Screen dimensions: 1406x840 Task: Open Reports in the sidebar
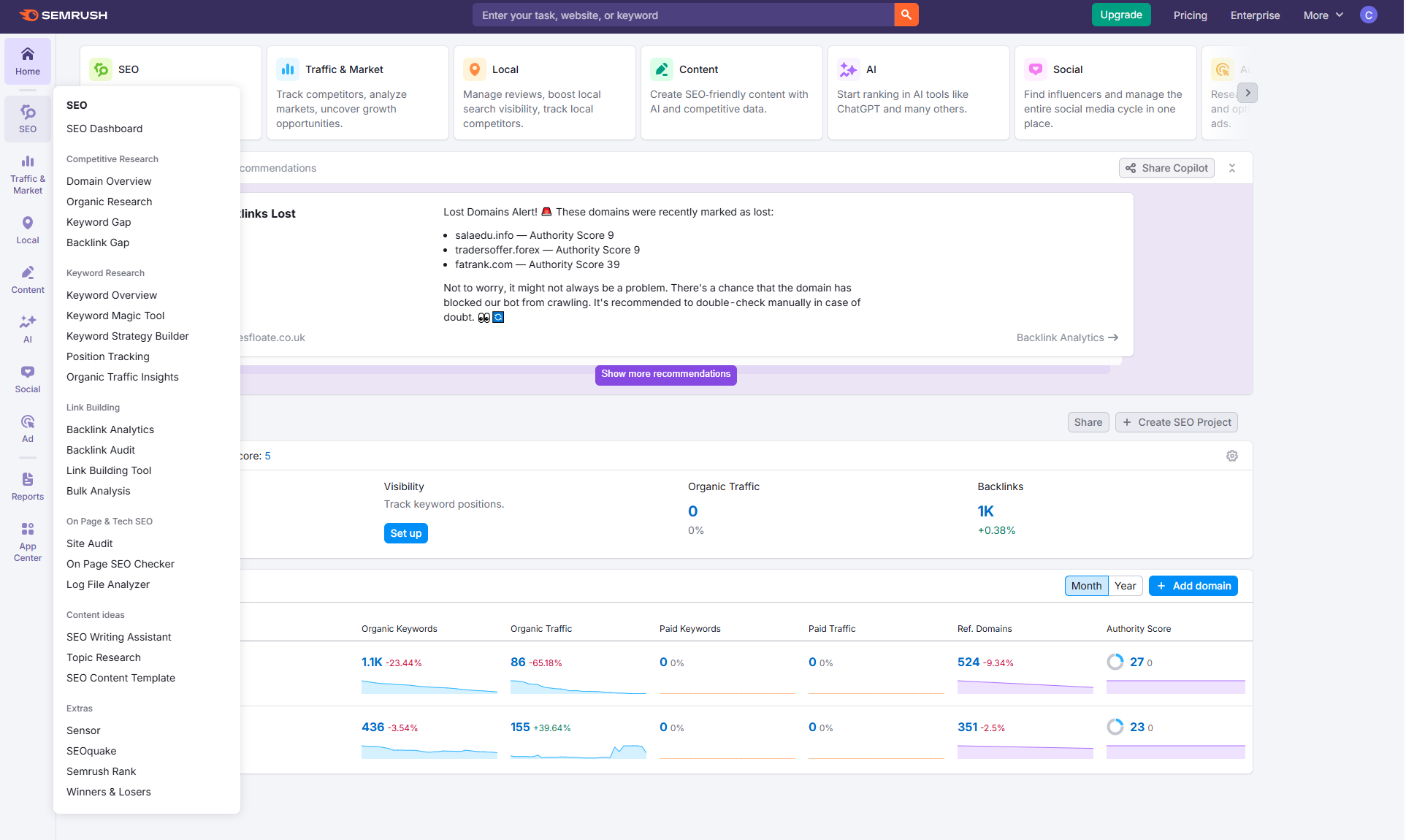click(28, 486)
